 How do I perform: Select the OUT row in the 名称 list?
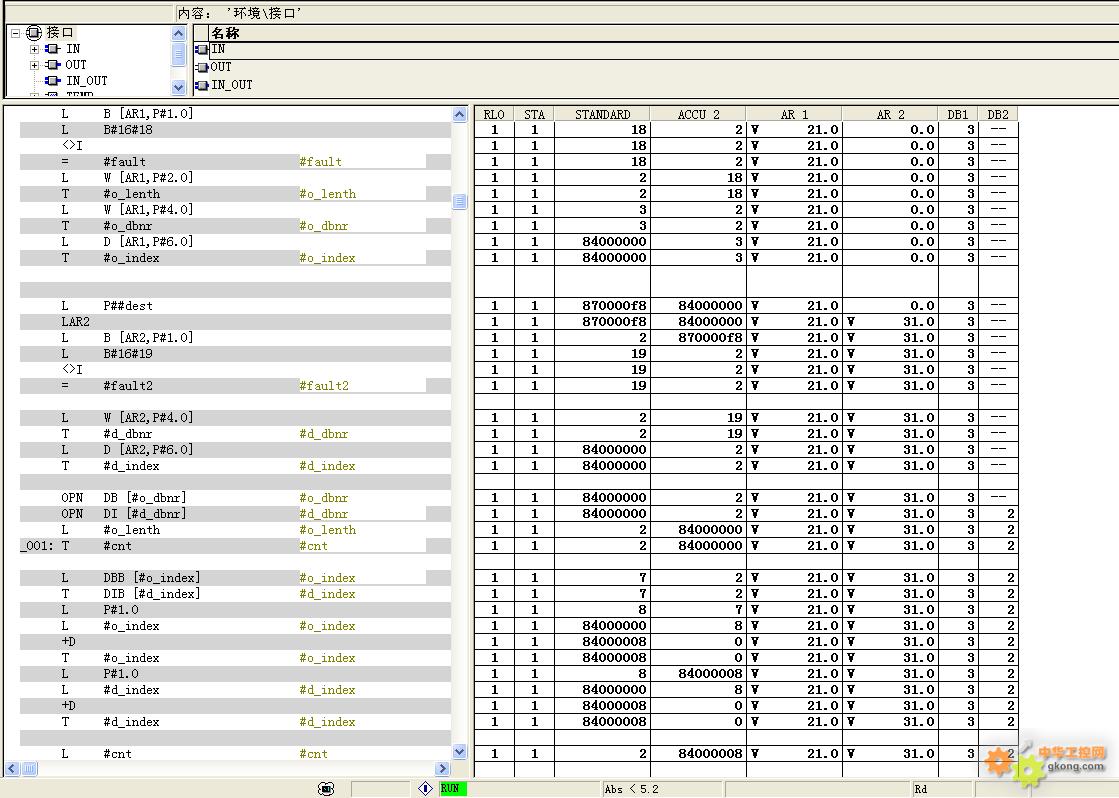(655, 67)
